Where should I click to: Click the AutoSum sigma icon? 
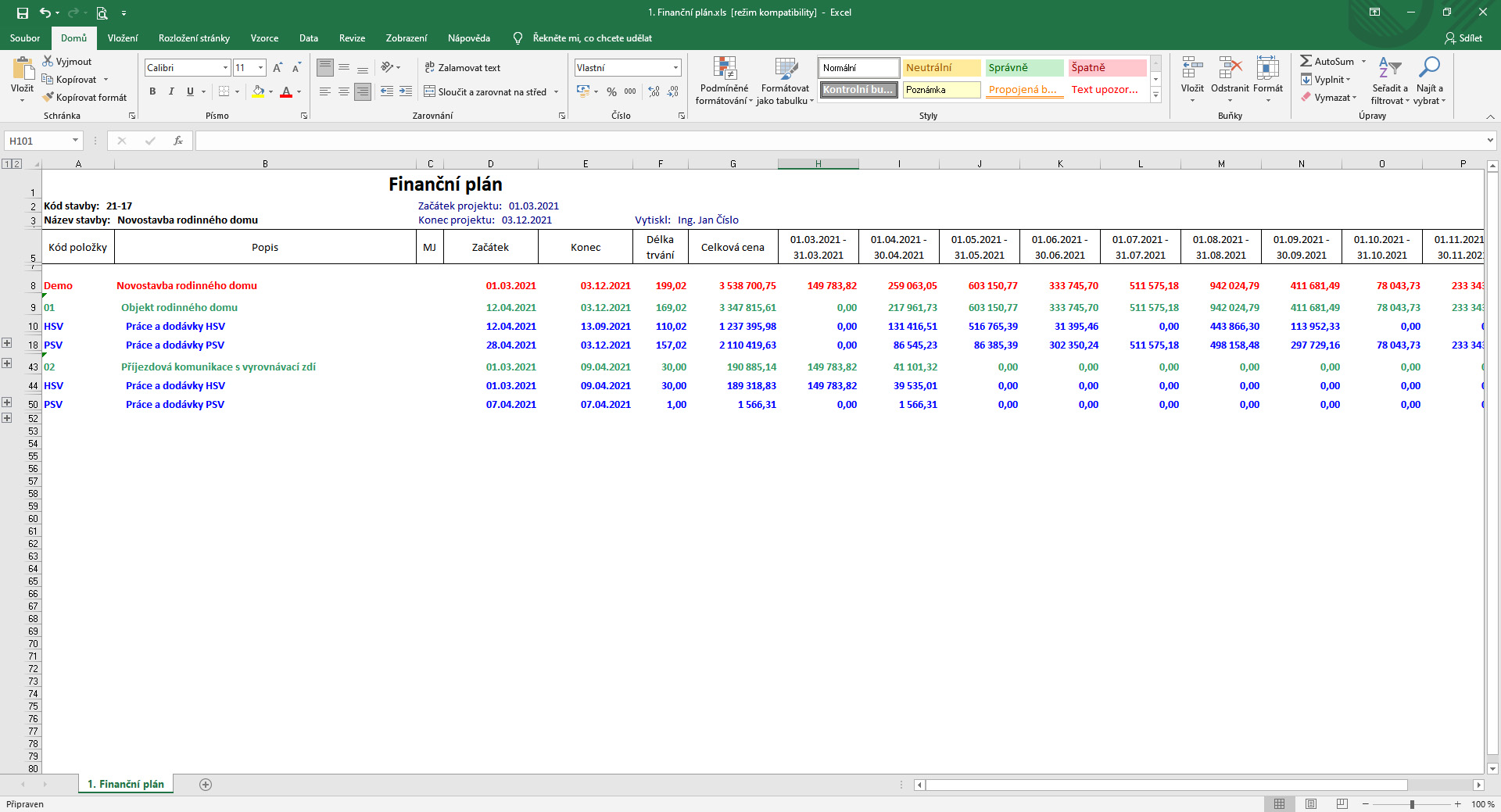point(1306,61)
